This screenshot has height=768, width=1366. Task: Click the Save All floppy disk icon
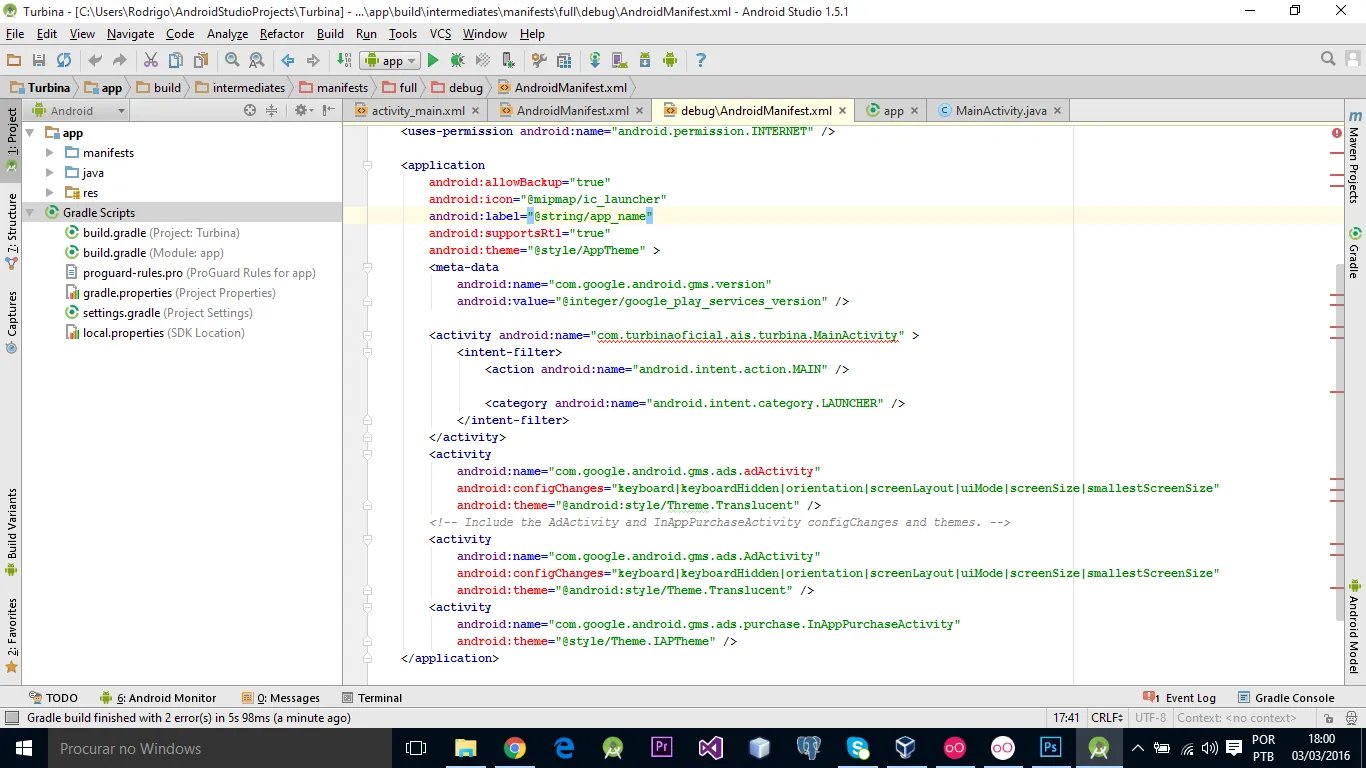[x=39, y=61]
